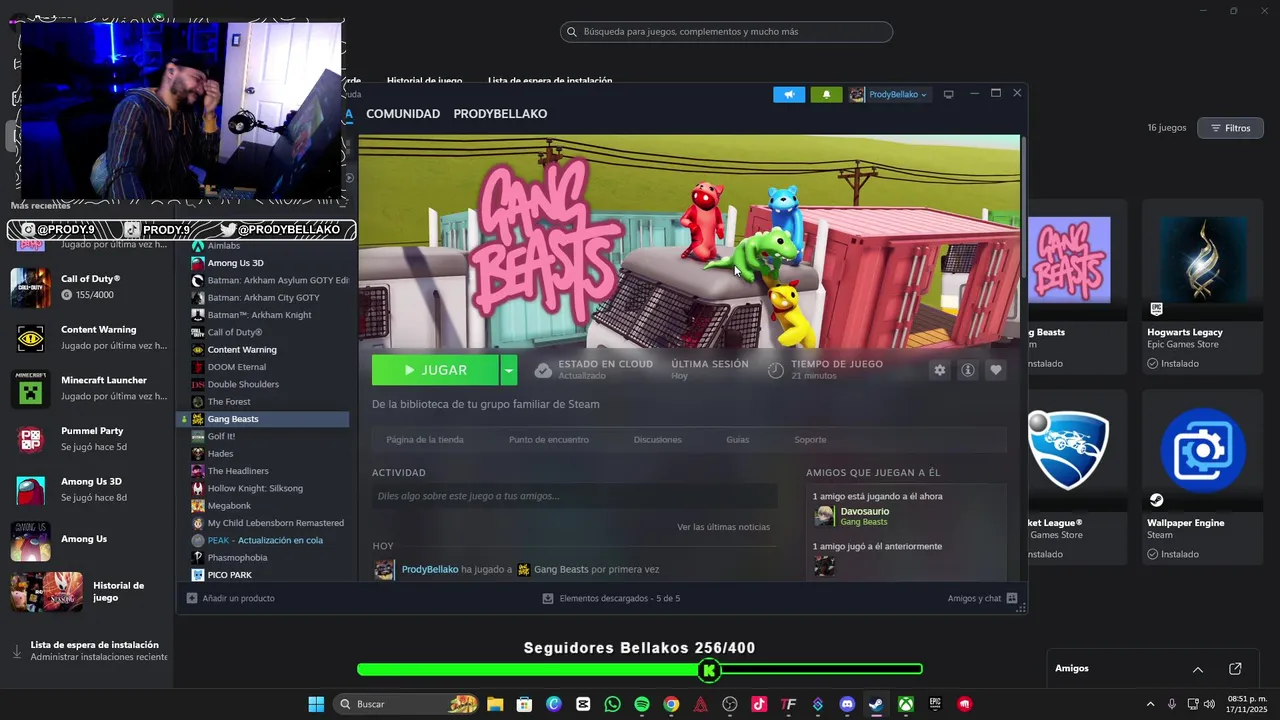Viewport: 1280px width, 720px height.
Task: Open Spotify from the taskbar
Action: [x=642, y=704]
